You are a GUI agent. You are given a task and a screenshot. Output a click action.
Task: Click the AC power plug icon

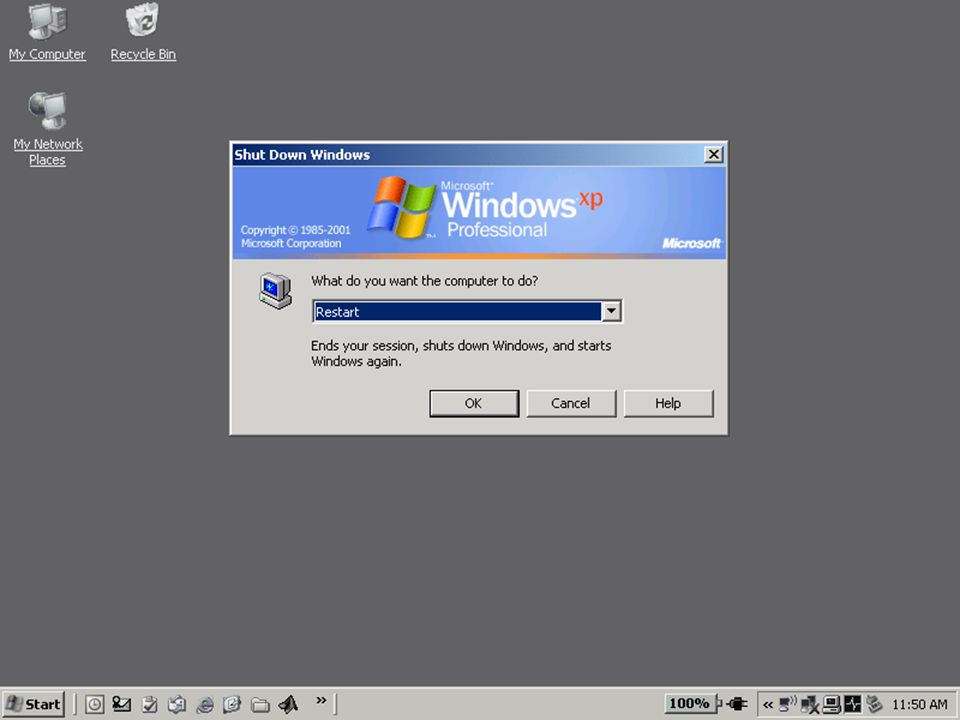[737, 704]
